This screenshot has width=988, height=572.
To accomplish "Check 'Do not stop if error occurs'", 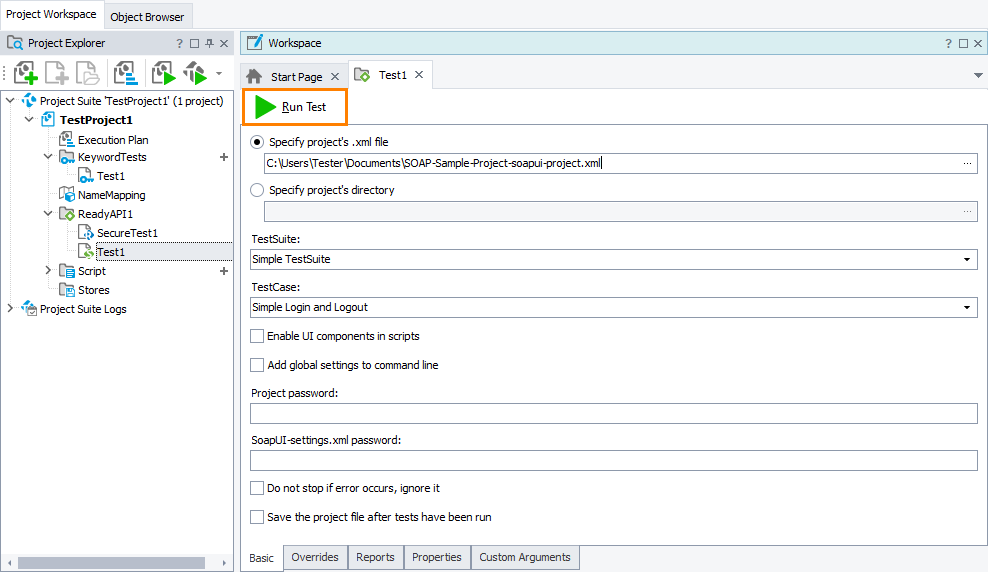I will (x=257, y=488).
